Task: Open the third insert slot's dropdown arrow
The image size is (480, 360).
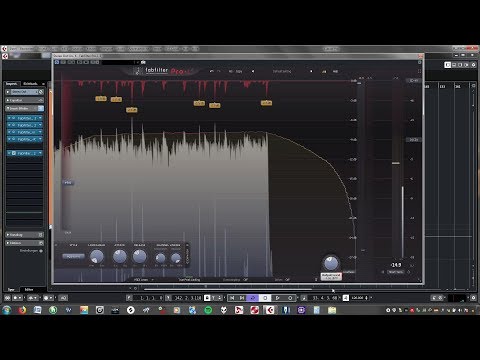Action: 40,132
